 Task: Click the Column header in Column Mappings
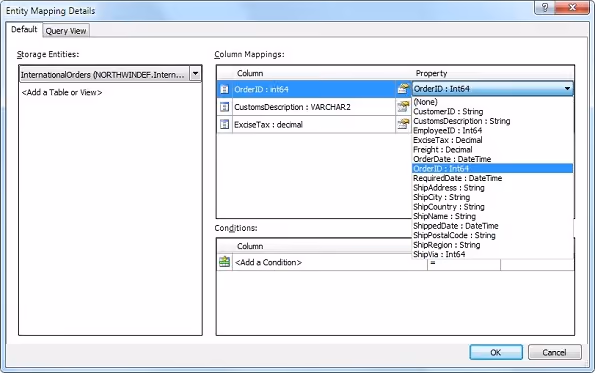click(x=250, y=73)
